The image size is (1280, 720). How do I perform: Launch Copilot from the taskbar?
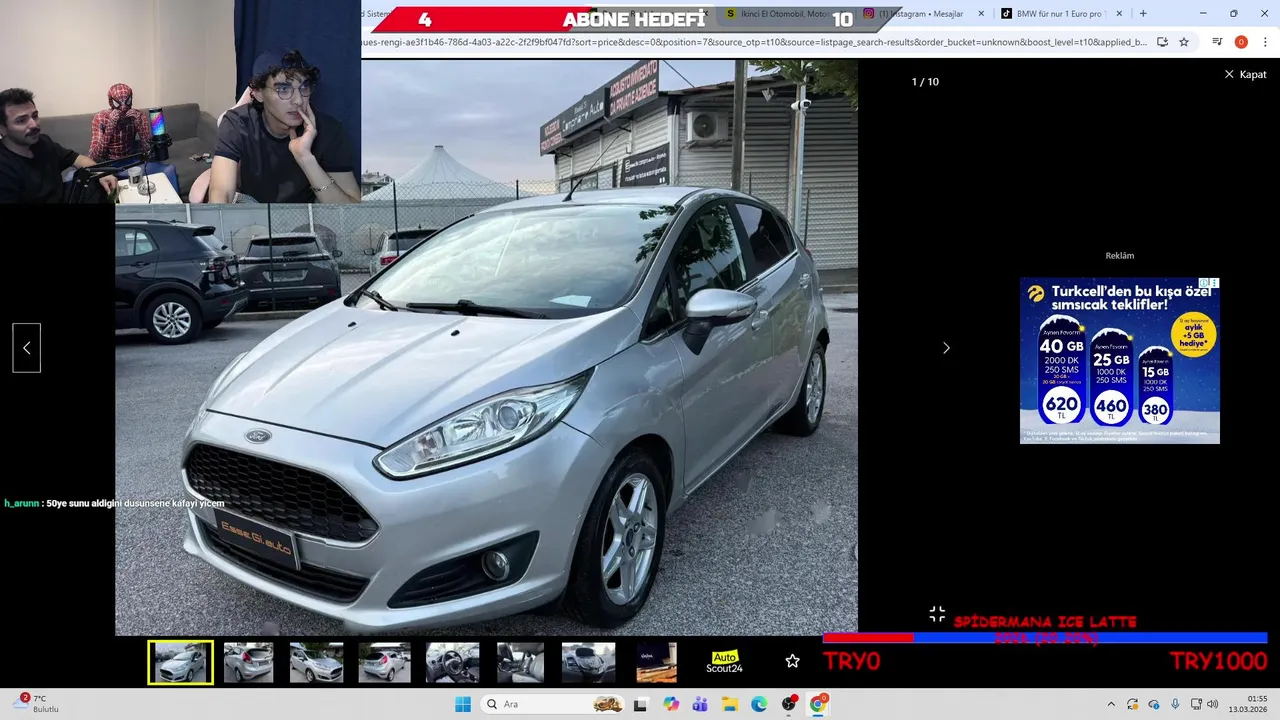click(x=671, y=704)
